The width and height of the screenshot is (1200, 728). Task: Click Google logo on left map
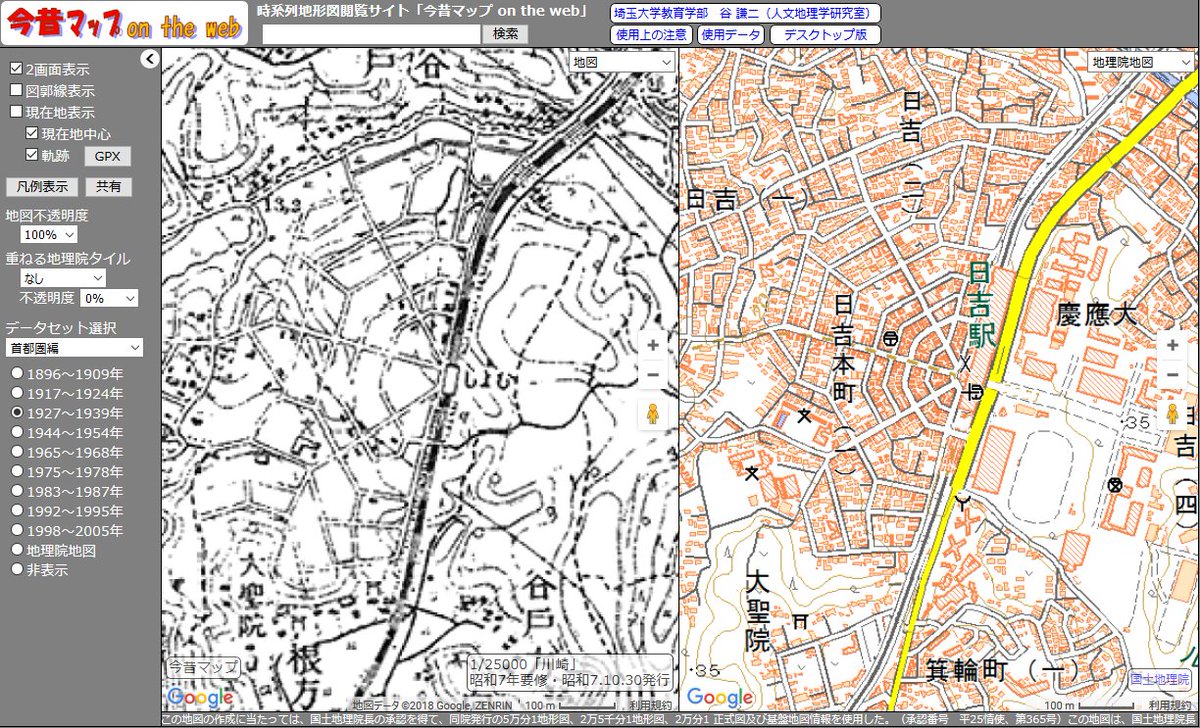(x=200, y=697)
